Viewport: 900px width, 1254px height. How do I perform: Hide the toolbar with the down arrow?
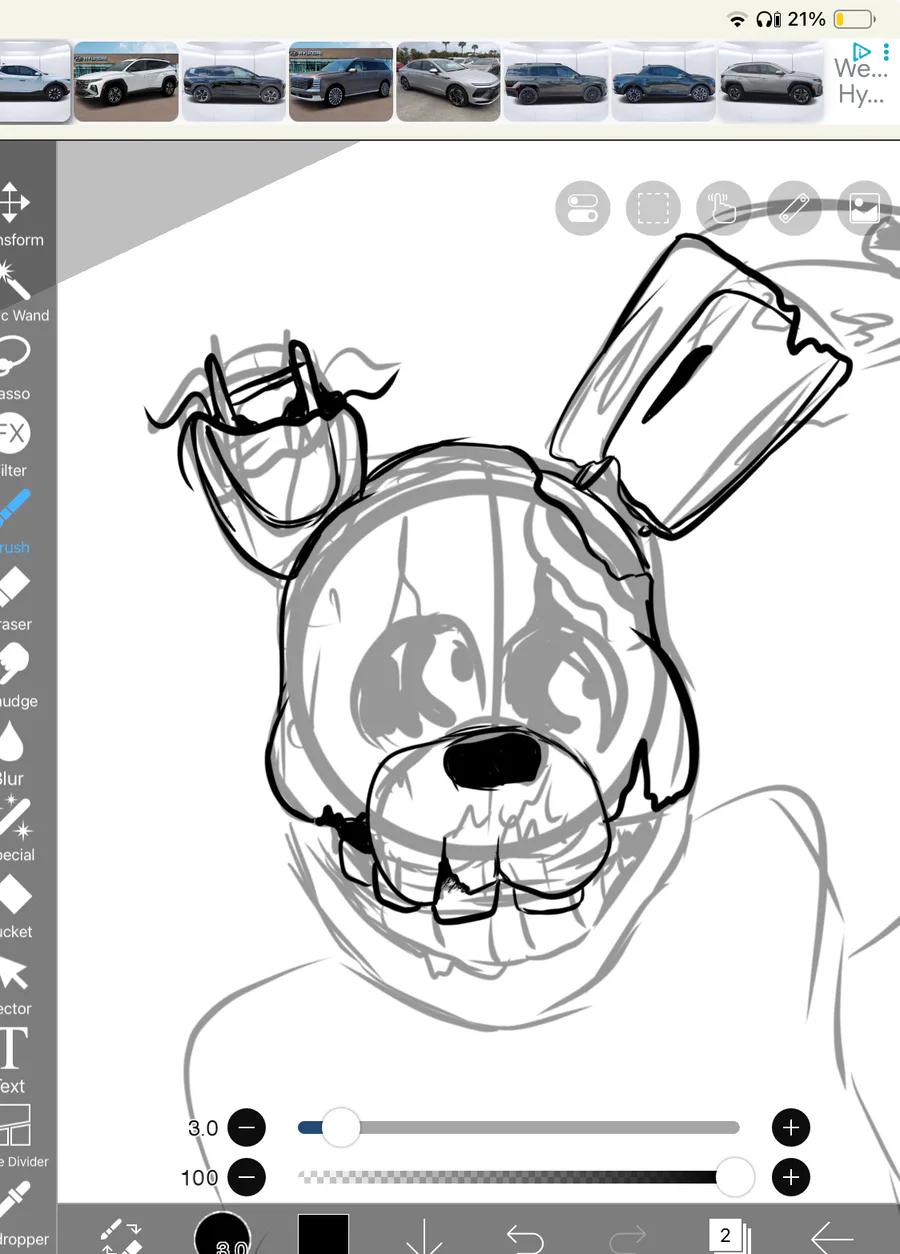424,1236
